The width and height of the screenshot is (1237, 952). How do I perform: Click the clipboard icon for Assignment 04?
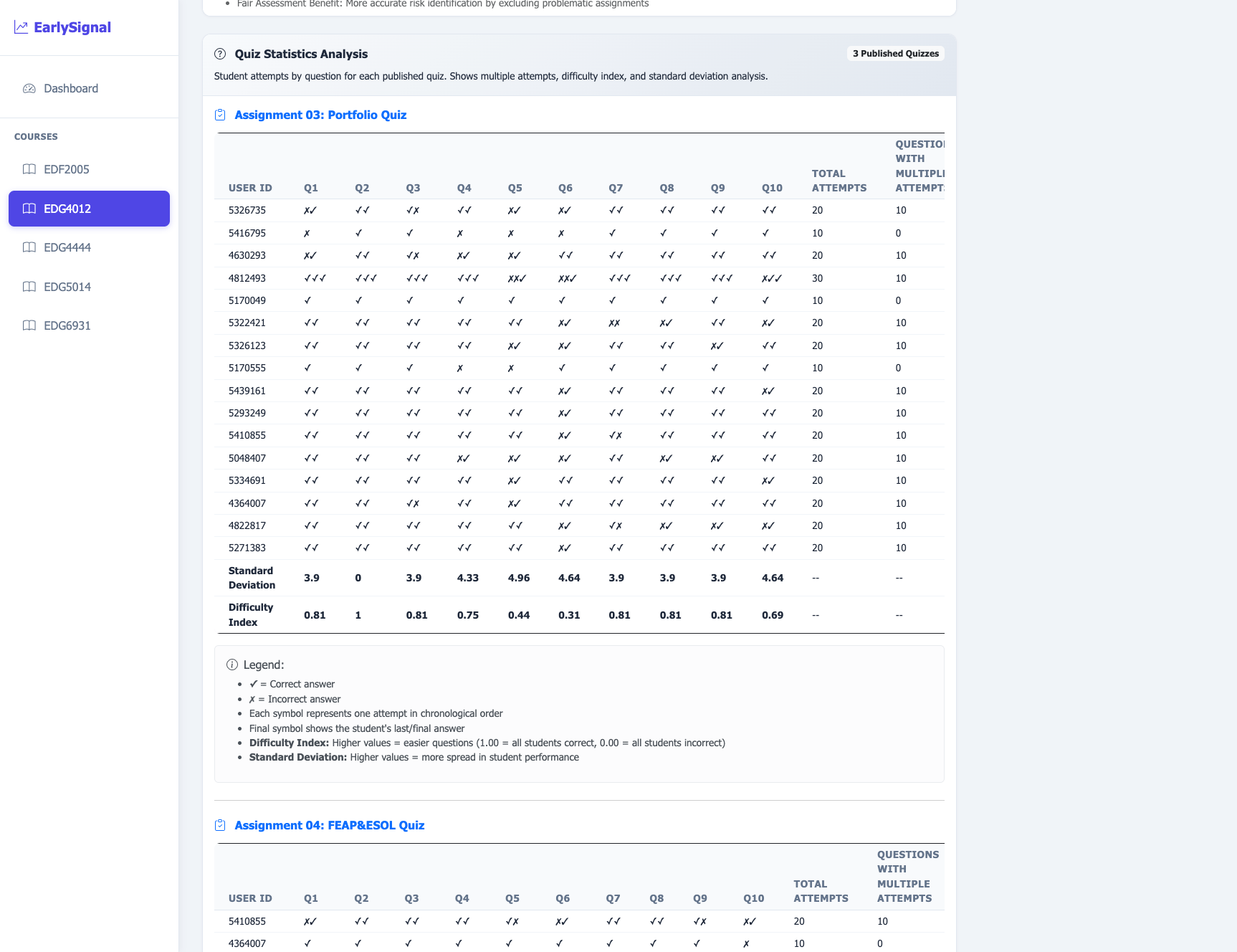(220, 825)
